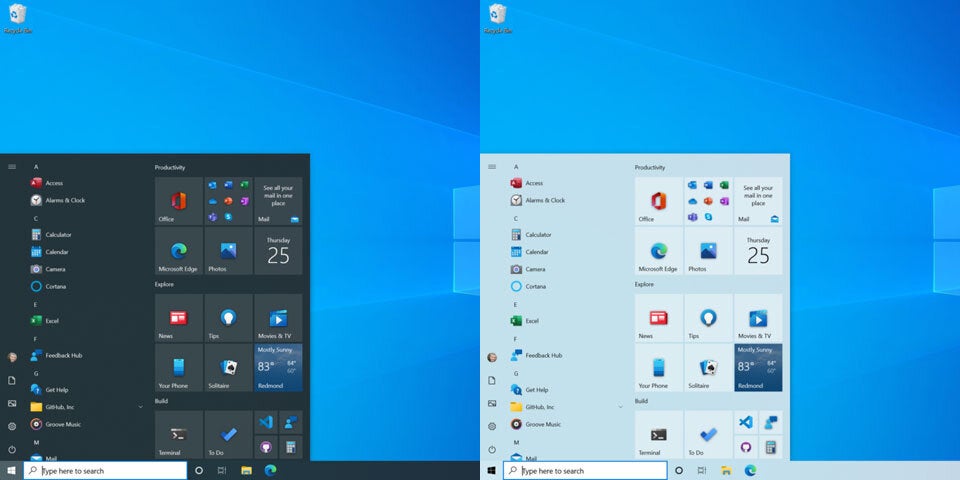Open the Photos tile in dark Start menu
Image resolution: width=960 pixels, height=480 pixels.
[228, 251]
